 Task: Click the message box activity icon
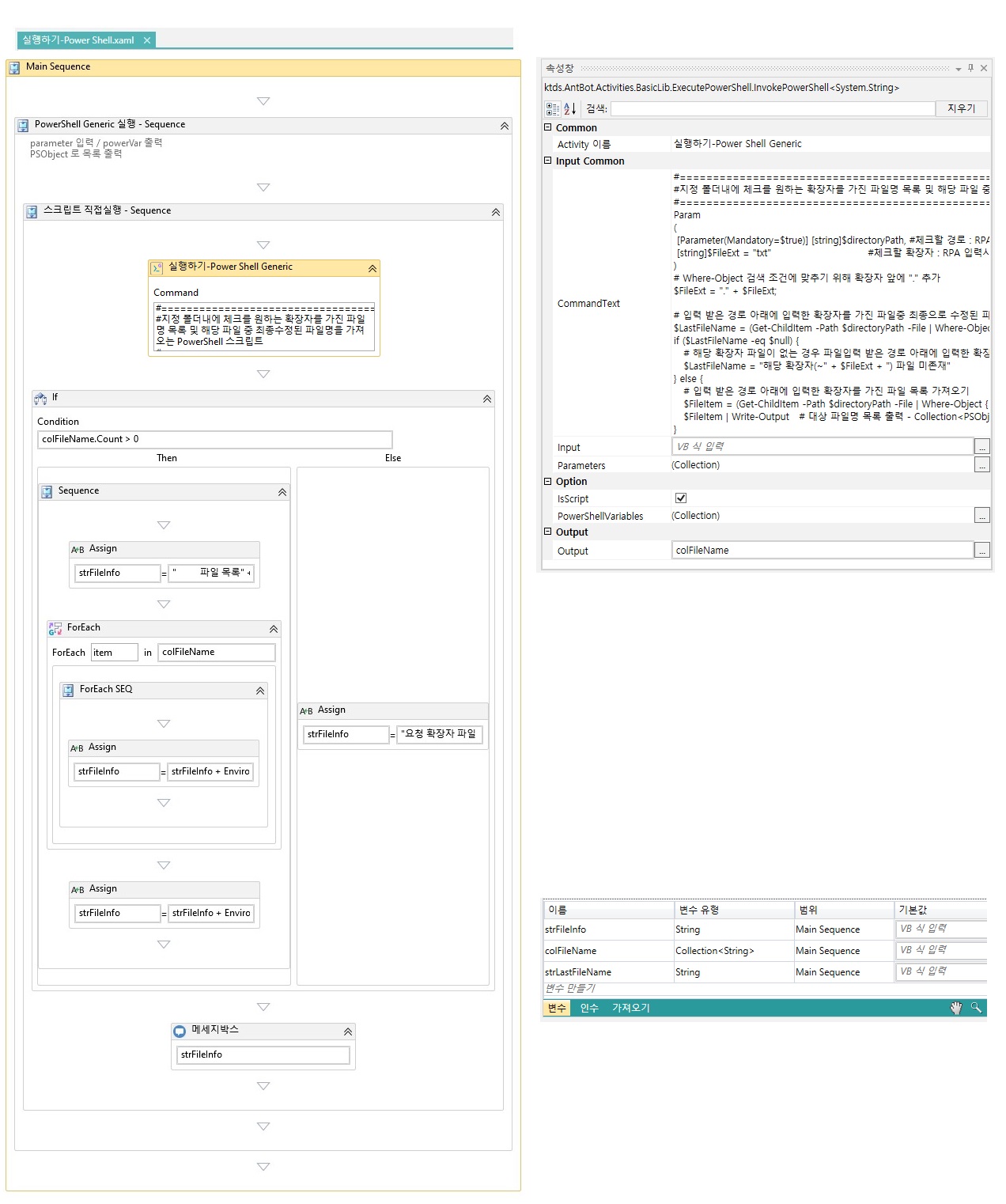[180, 1031]
